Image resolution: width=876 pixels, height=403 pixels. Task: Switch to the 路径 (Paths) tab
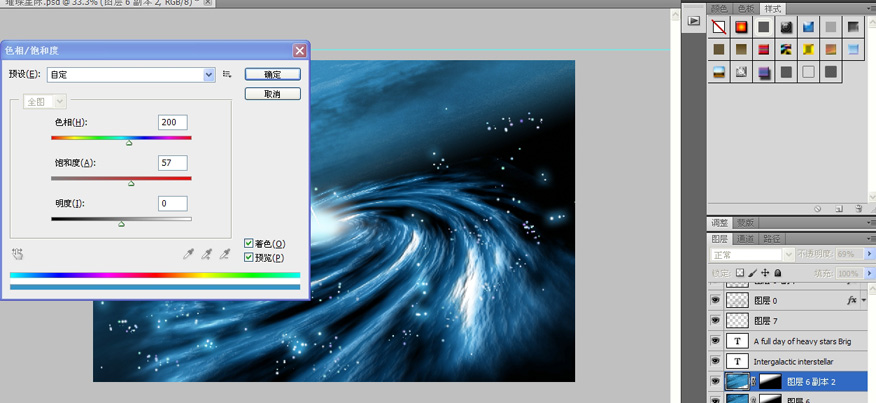click(772, 239)
